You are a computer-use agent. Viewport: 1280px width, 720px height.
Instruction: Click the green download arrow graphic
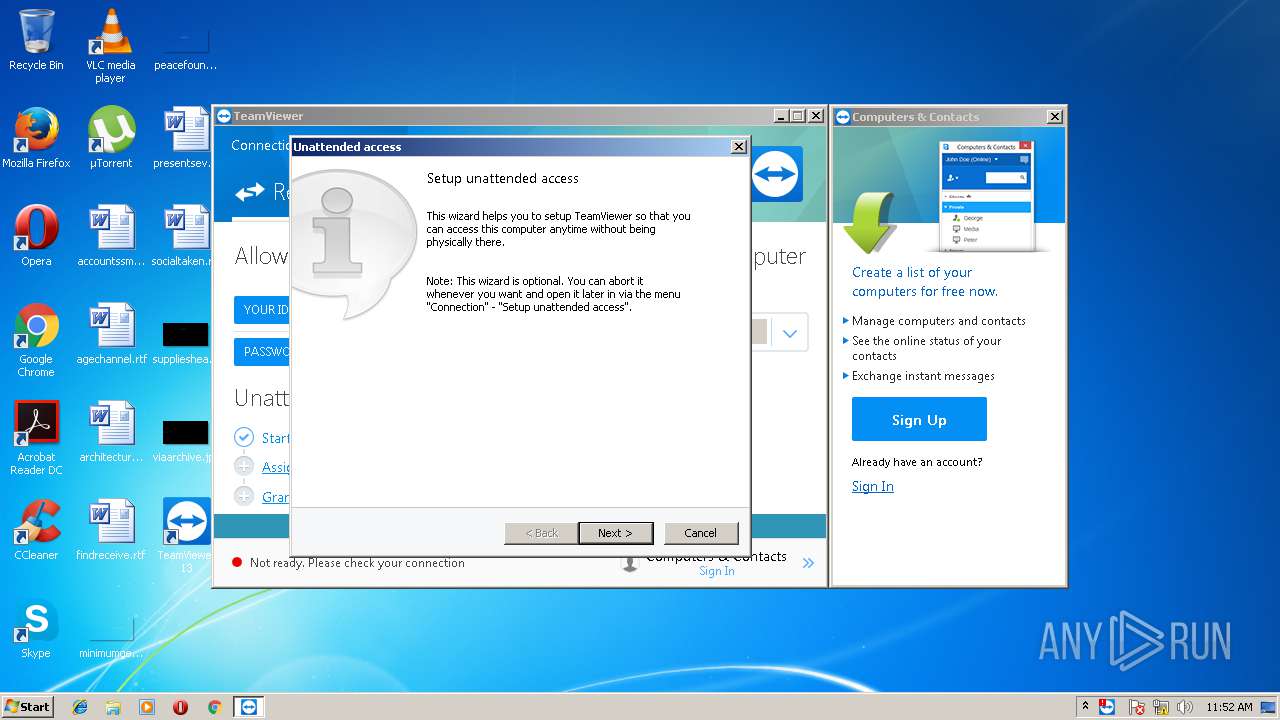click(869, 223)
